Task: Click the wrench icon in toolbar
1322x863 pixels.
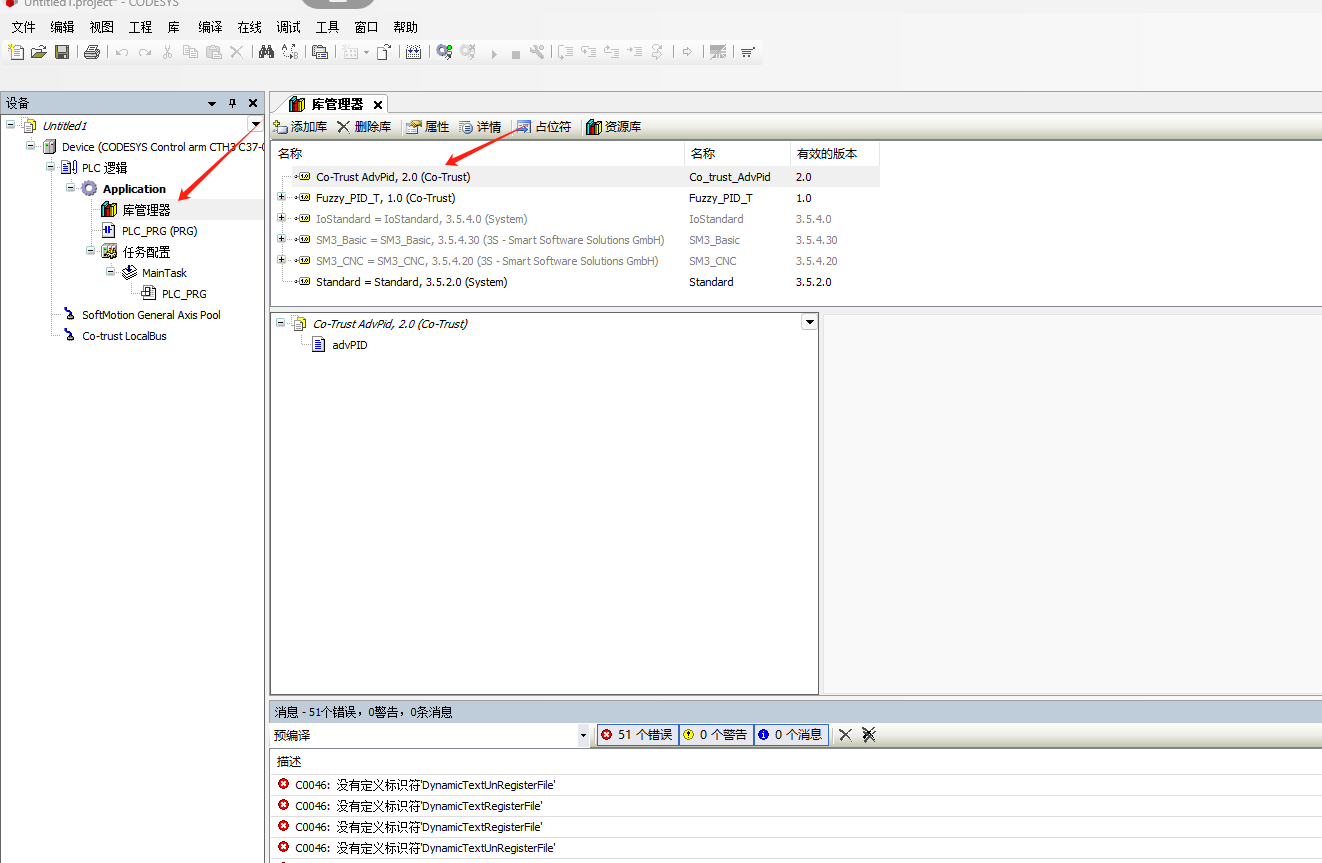Action: click(x=536, y=52)
